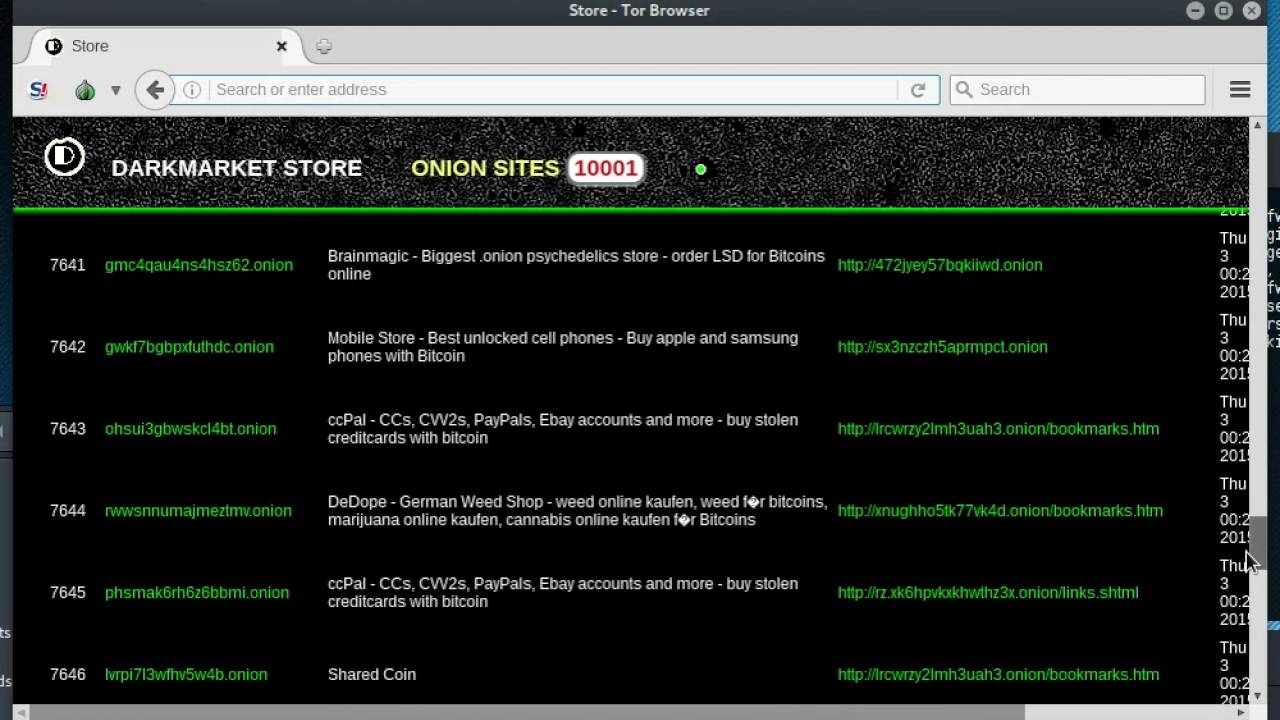Click the Shared Coin description

pyautogui.click(x=372, y=675)
